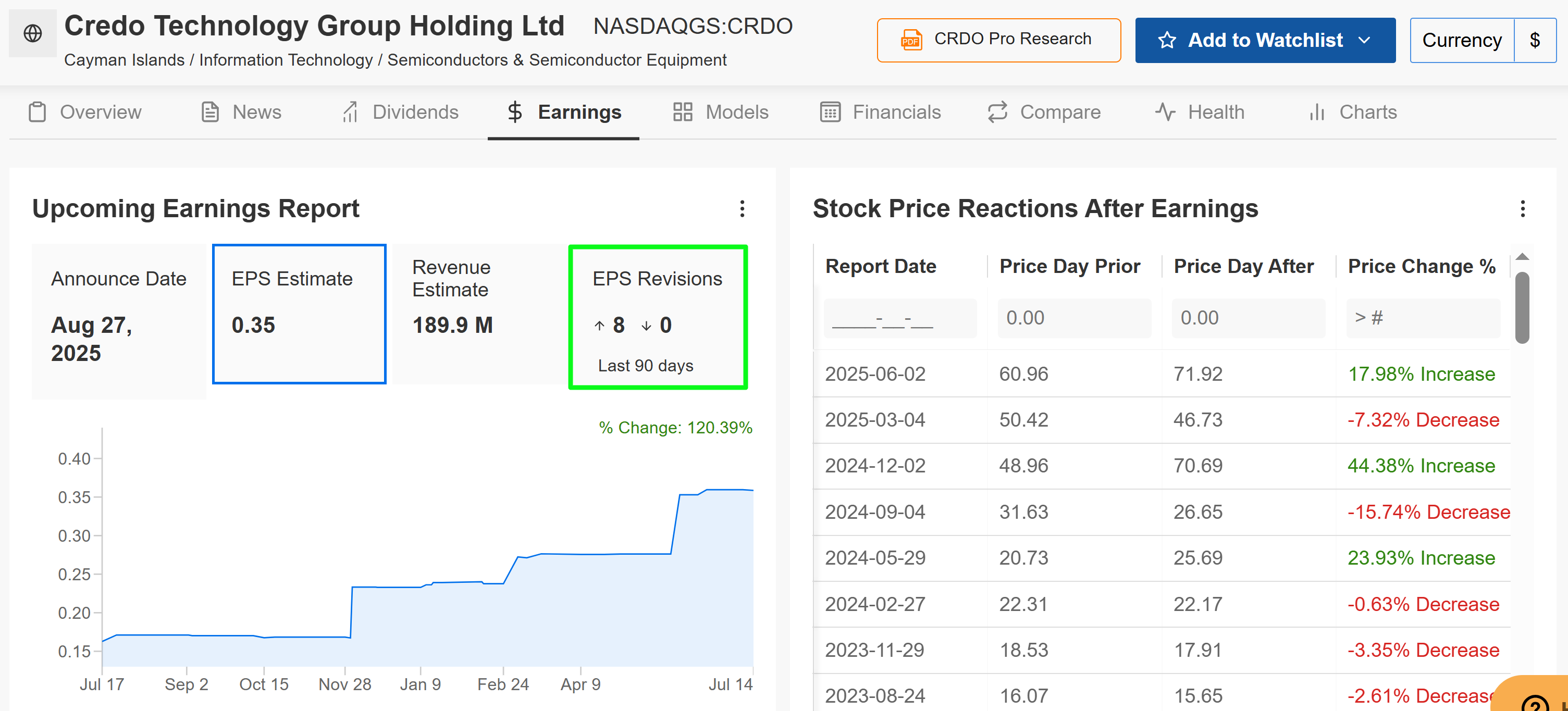Open CRDO Pro Research report
Viewport: 1568px width, 711px height.
998,40
